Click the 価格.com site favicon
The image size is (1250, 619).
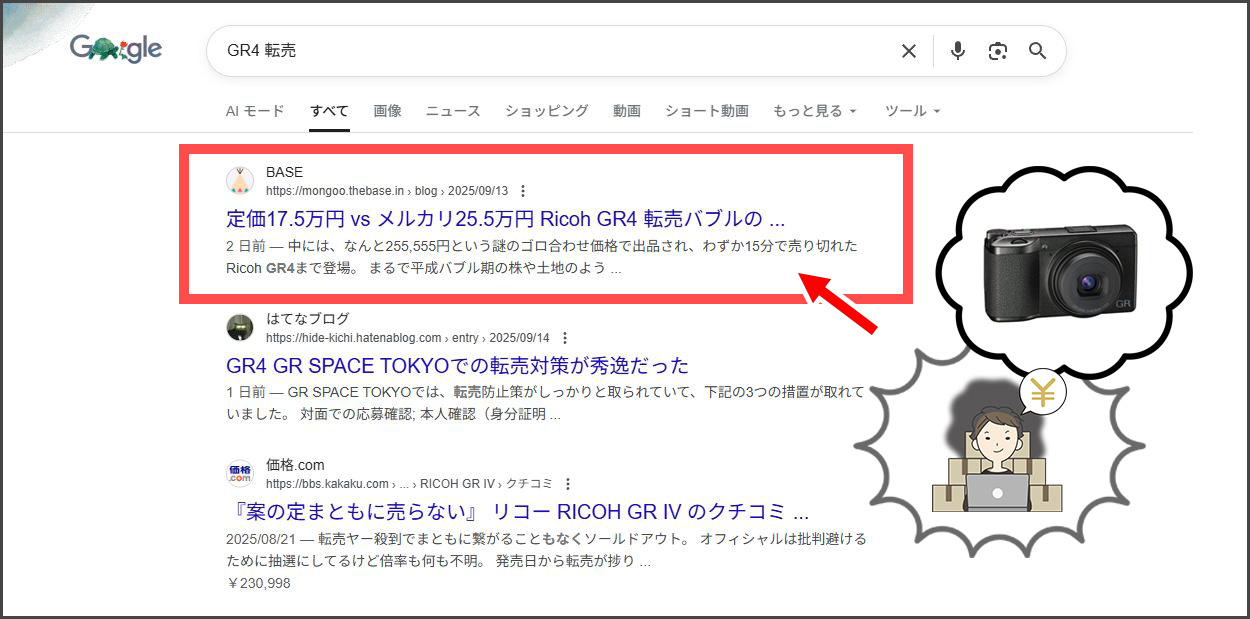240,474
